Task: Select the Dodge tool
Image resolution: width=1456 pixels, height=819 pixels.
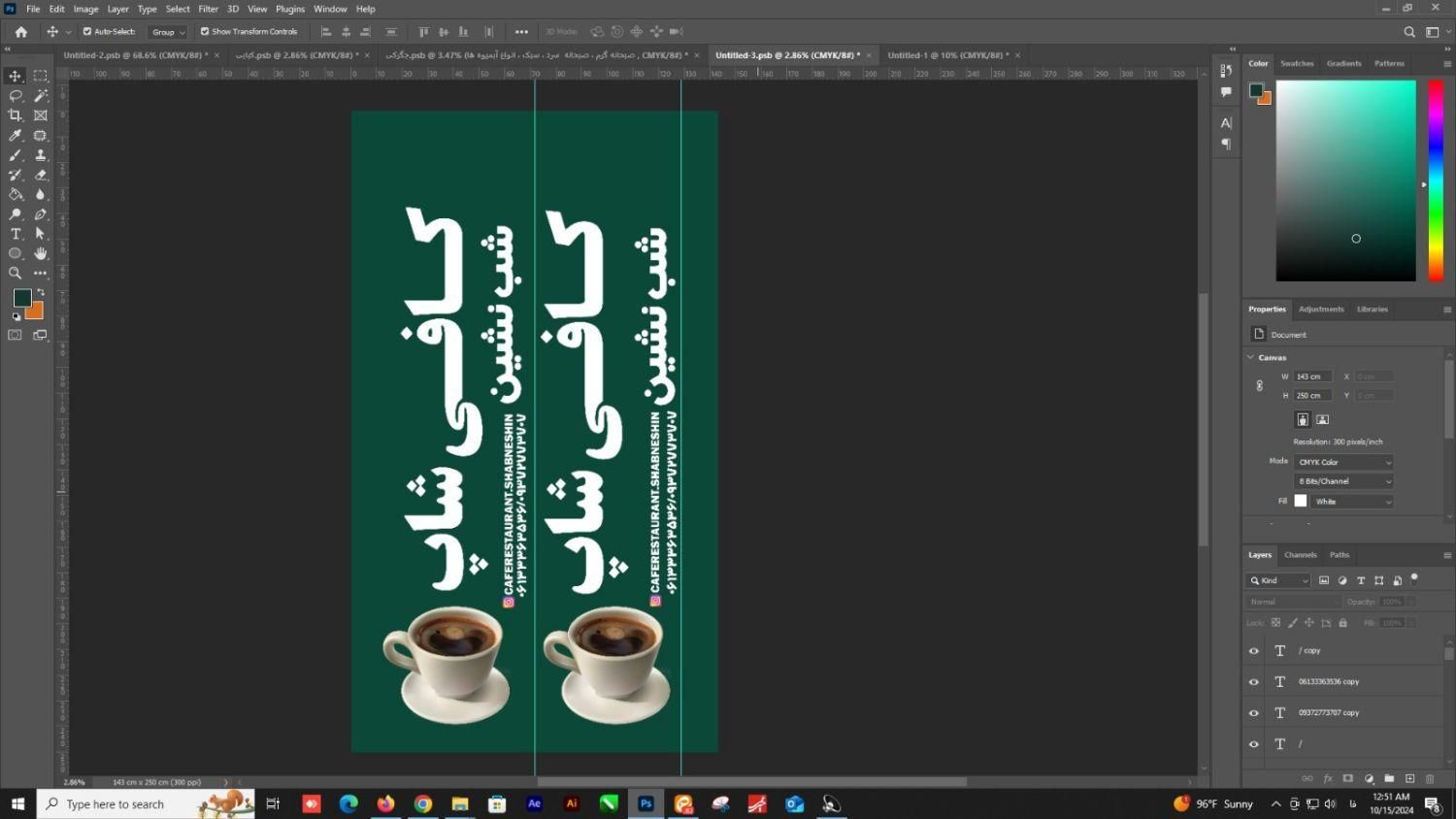Action: point(16,214)
